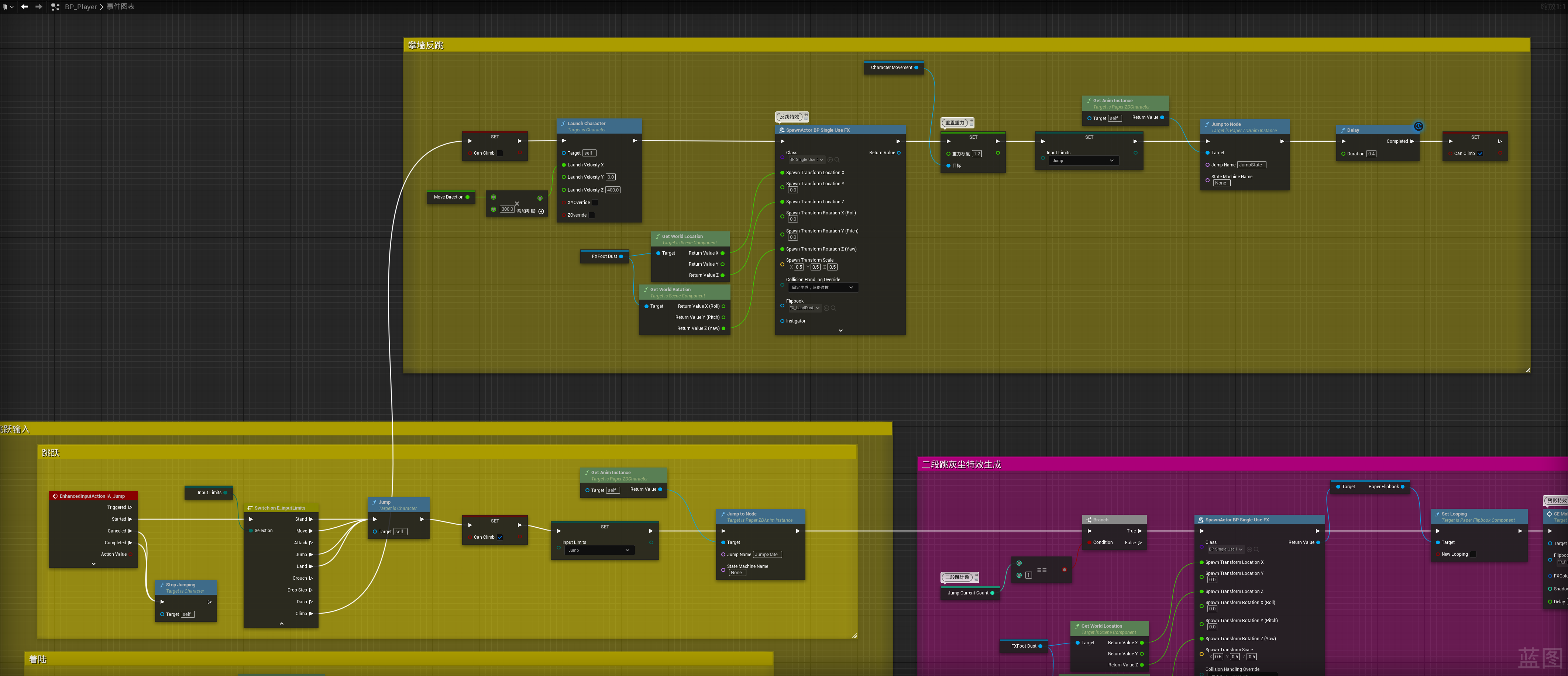
Task: Click the forward navigation arrow
Action: (x=39, y=7)
